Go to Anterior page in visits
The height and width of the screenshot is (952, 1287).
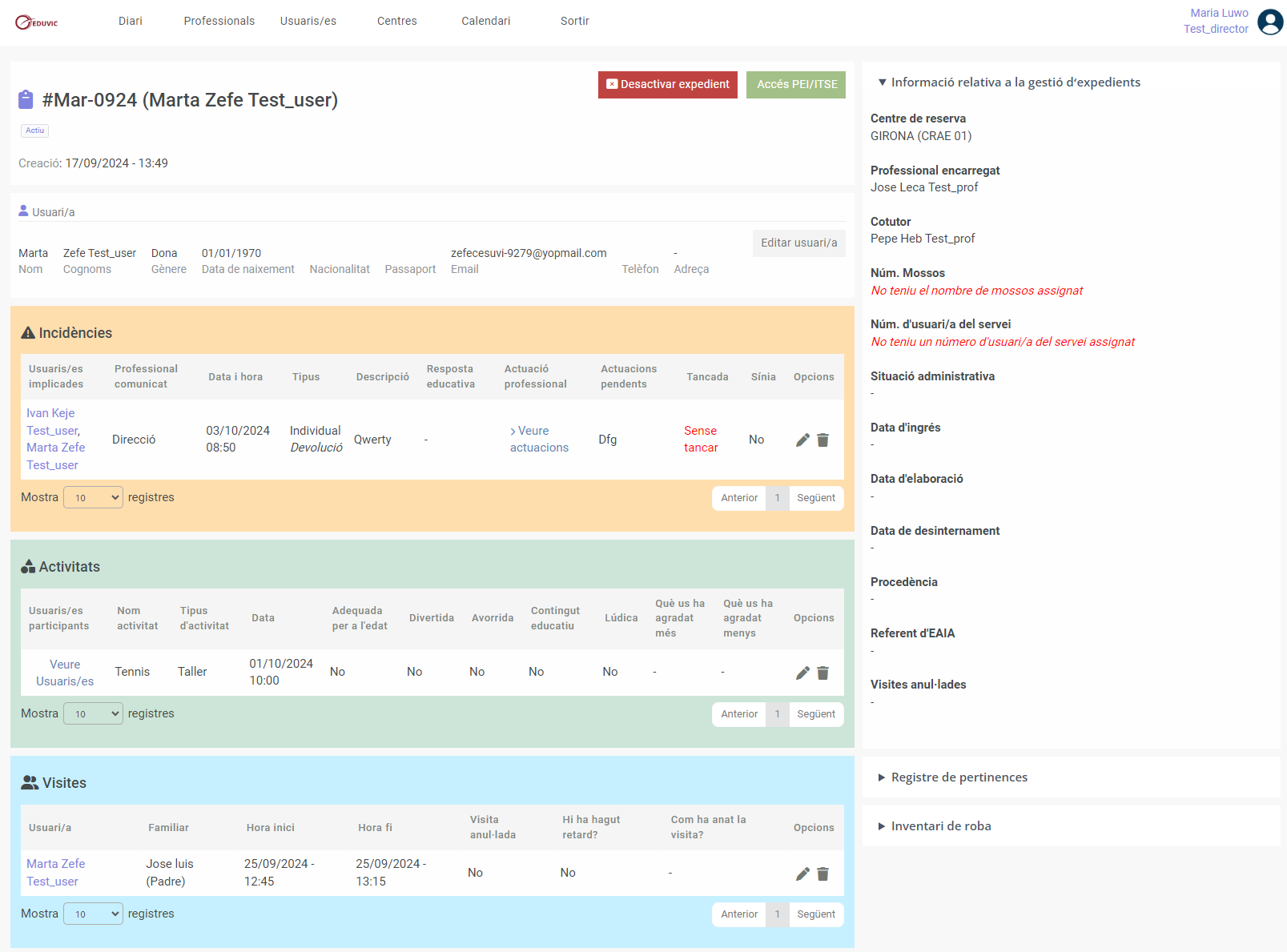tap(739, 914)
